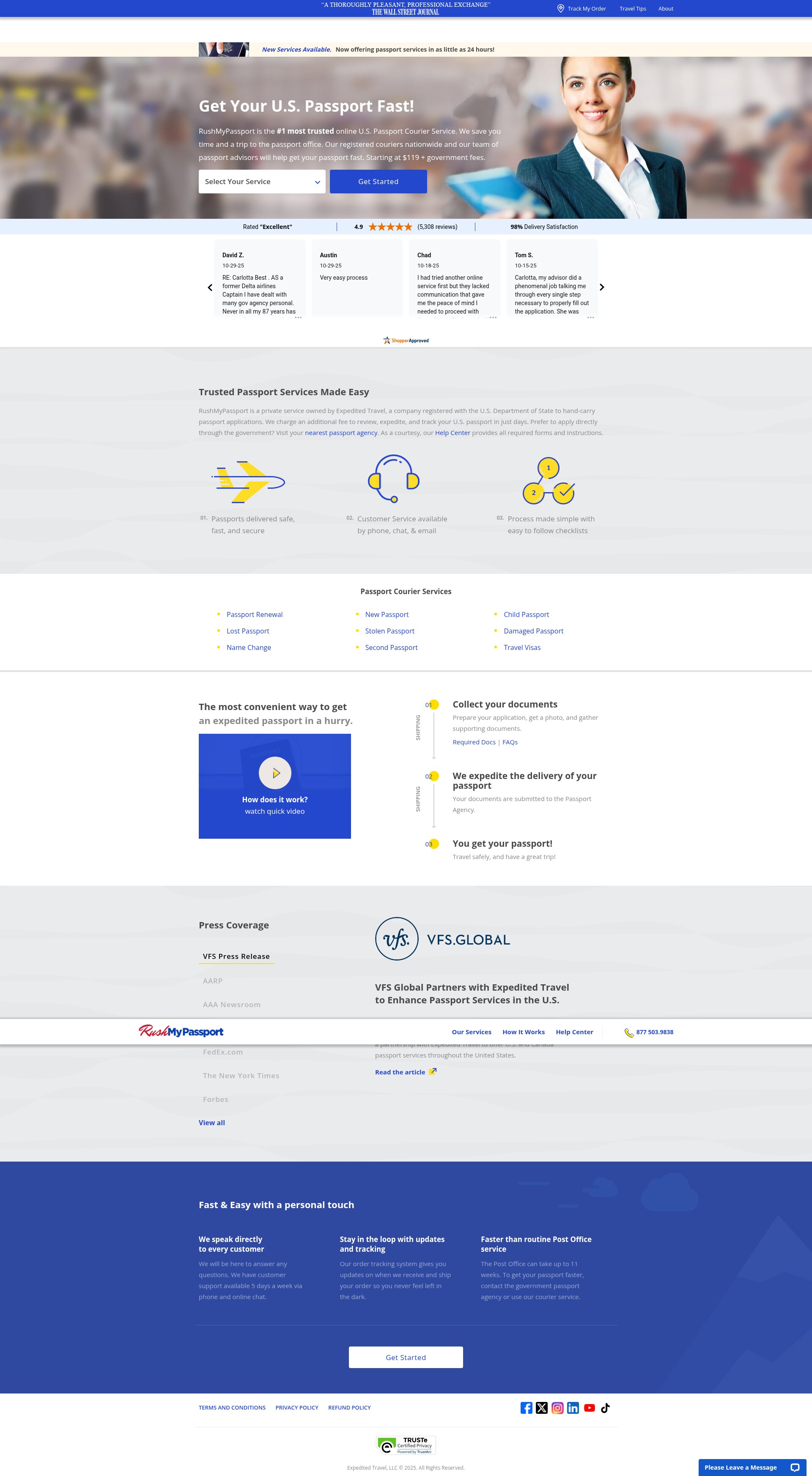
Task: Open Terms and Conditions
Action: [x=232, y=1408]
